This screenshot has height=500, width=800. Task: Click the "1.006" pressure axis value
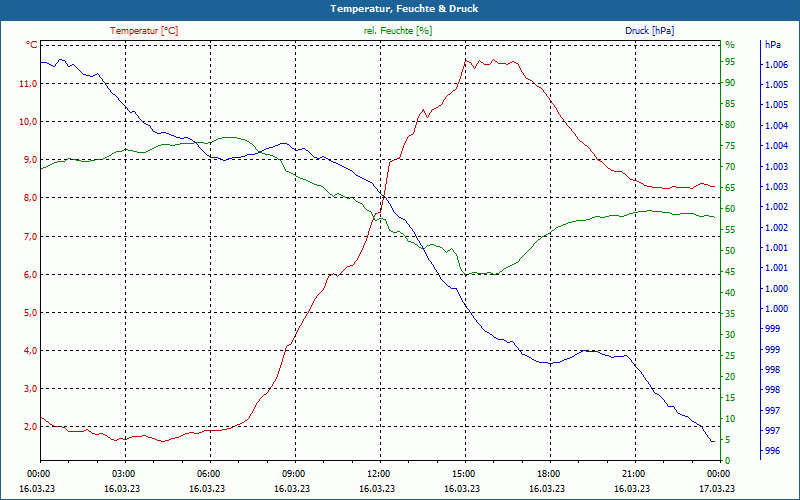[x=776, y=64]
